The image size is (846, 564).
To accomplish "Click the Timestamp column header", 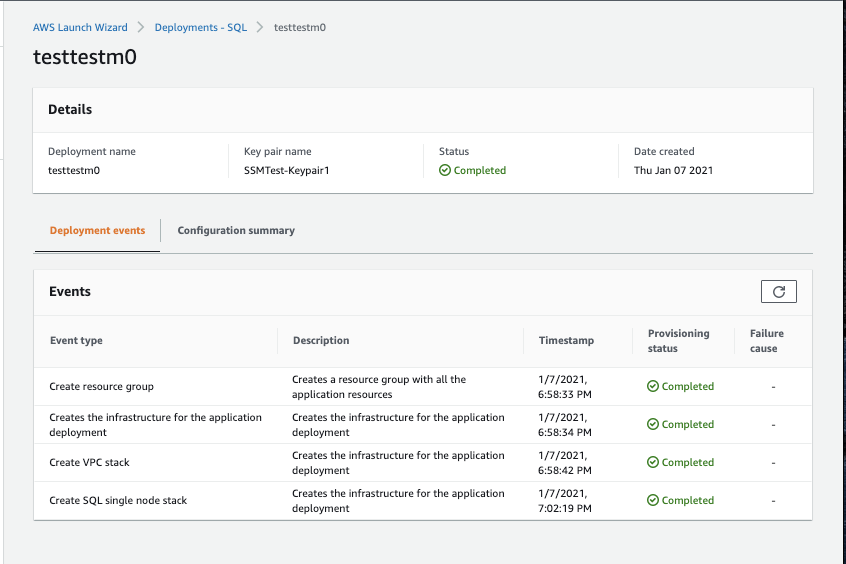I will [x=567, y=341].
